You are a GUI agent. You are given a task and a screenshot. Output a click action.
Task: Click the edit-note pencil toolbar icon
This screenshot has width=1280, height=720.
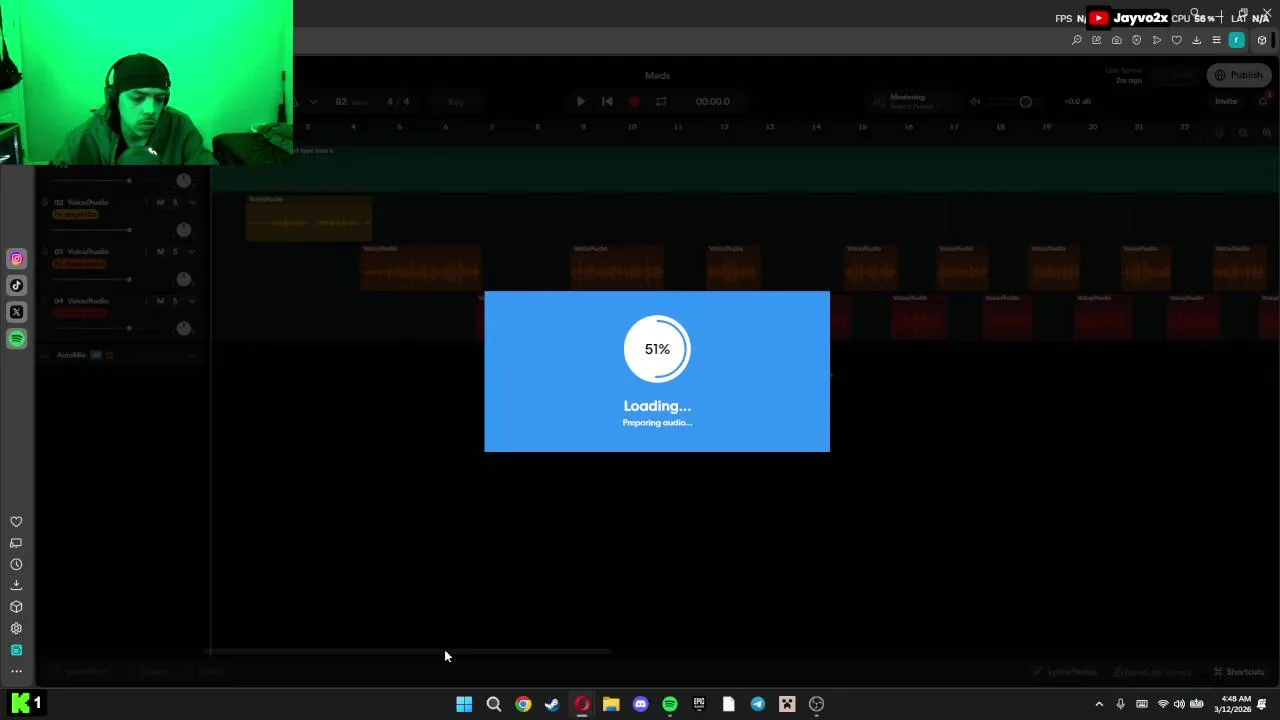pyautogui.click(x=1097, y=40)
